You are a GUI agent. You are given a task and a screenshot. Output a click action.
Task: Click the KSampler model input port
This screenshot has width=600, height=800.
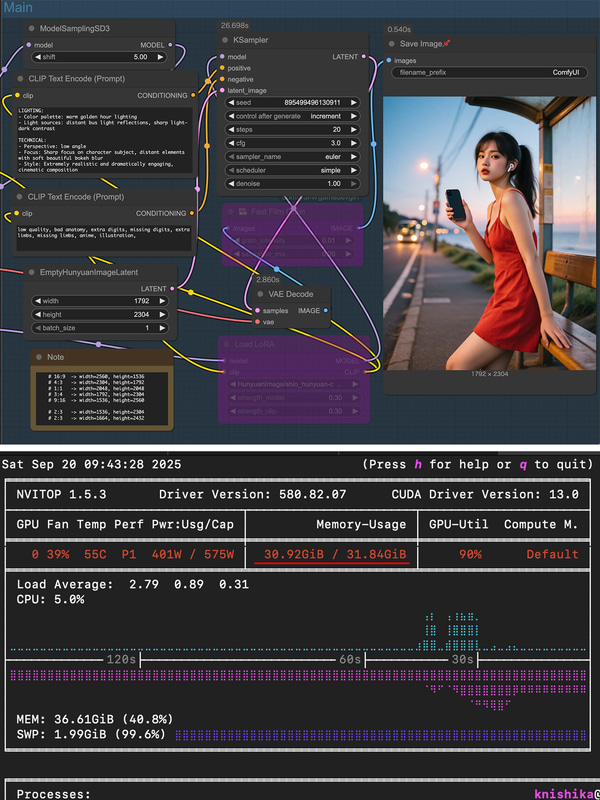[x=222, y=57]
